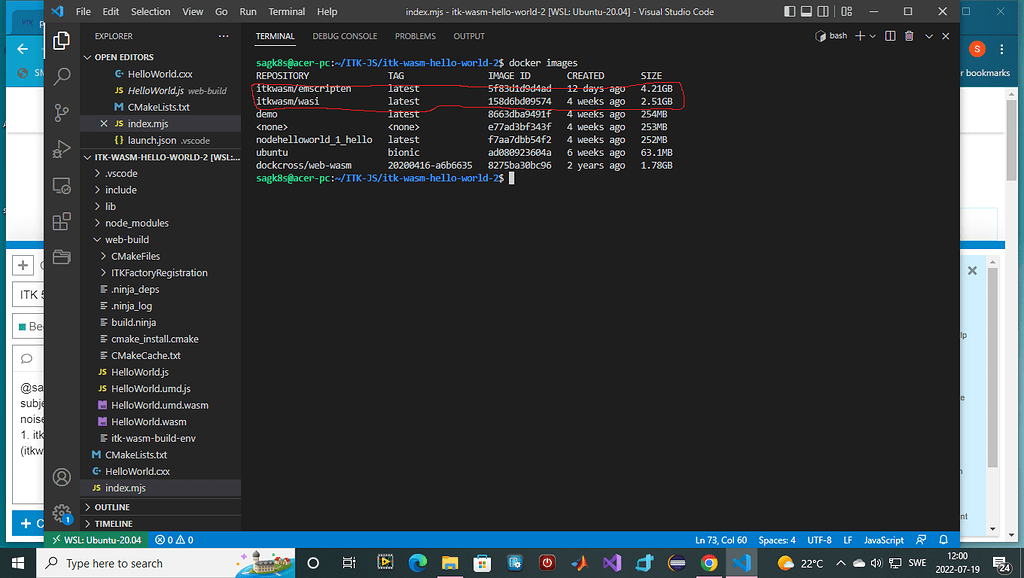Viewport: 1024px width, 578px height.
Task: Toggle the panel layout icon in title bar
Action: point(804,10)
